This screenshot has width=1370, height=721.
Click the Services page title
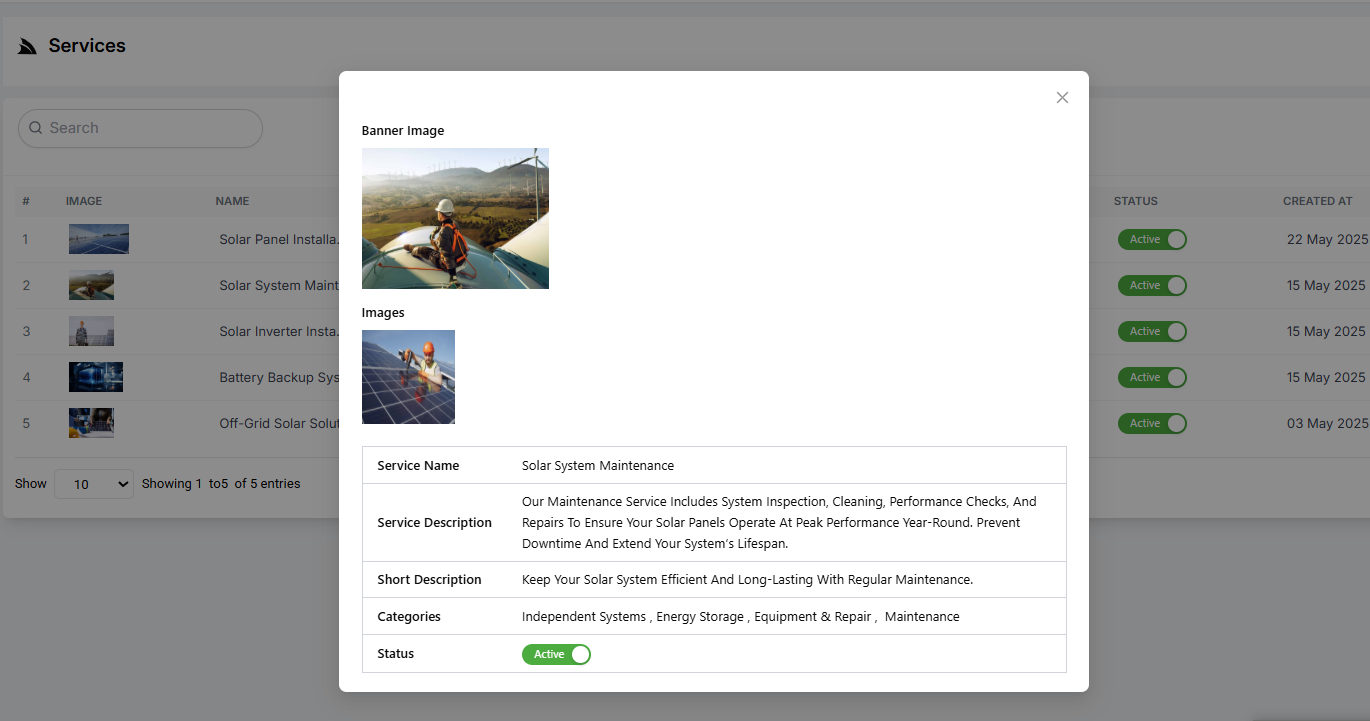(87, 46)
